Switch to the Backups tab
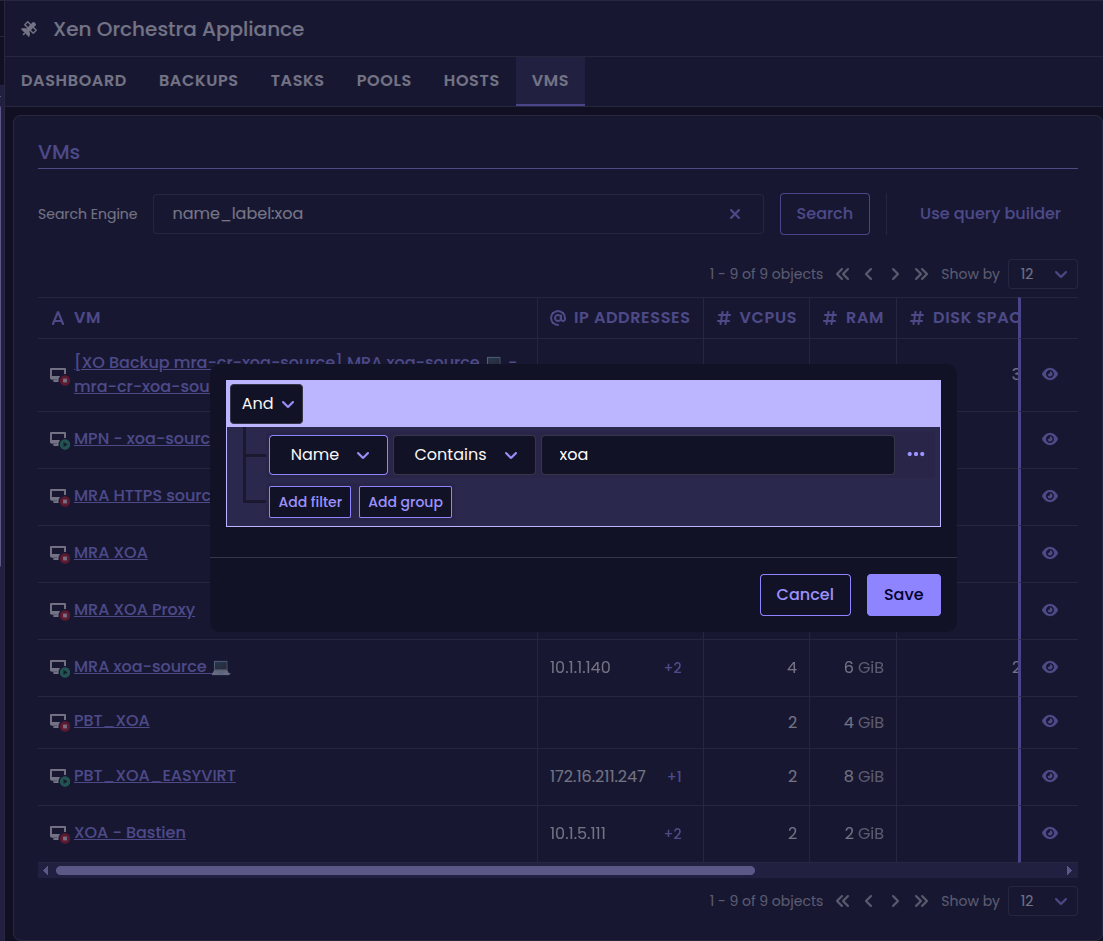Screen dimensions: 1103x941 coord(198,81)
